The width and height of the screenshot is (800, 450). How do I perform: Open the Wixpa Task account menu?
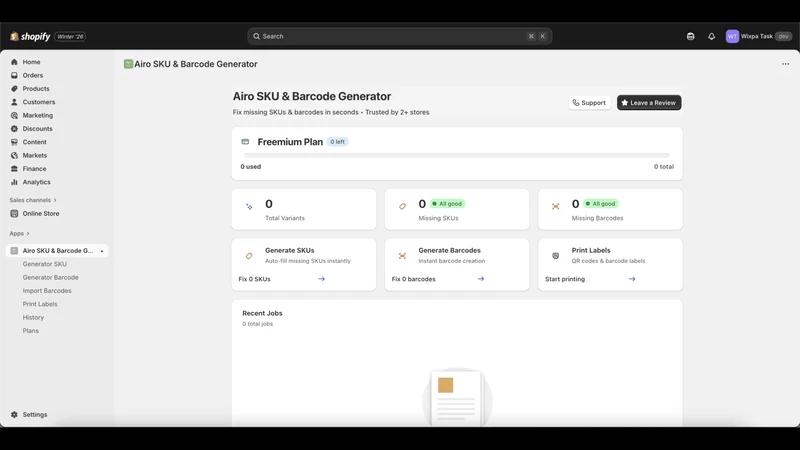[759, 36]
